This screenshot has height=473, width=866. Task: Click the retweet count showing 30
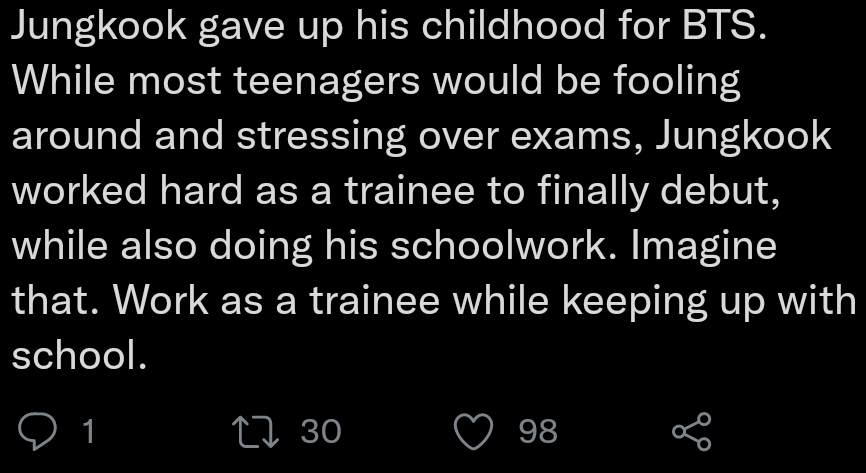pyautogui.click(x=321, y=431)
